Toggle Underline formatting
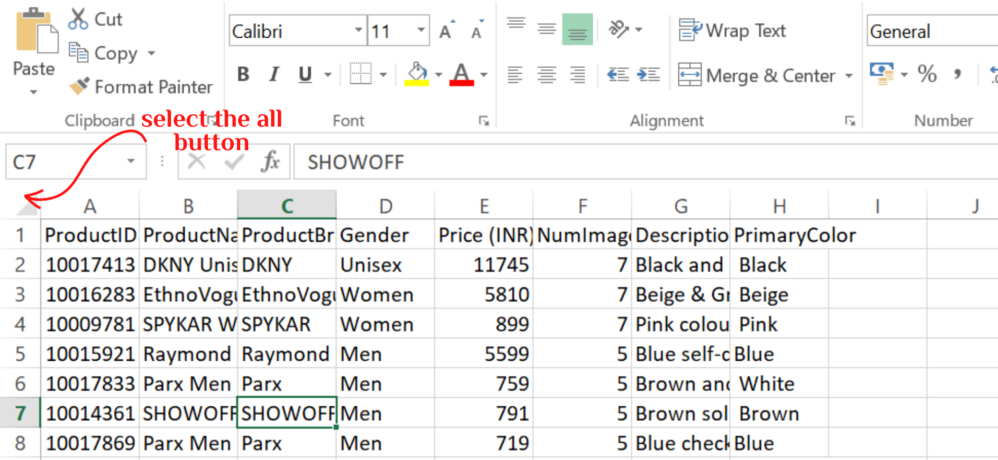 click(x=305, y=75)
